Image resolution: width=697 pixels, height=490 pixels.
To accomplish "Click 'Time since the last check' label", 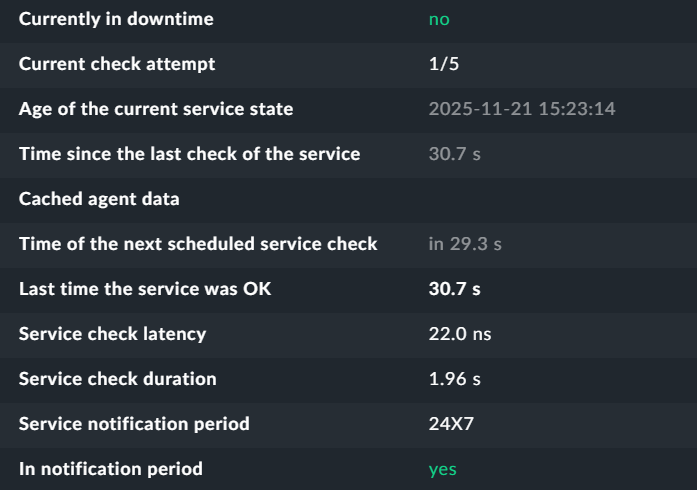I will point(189,154).
